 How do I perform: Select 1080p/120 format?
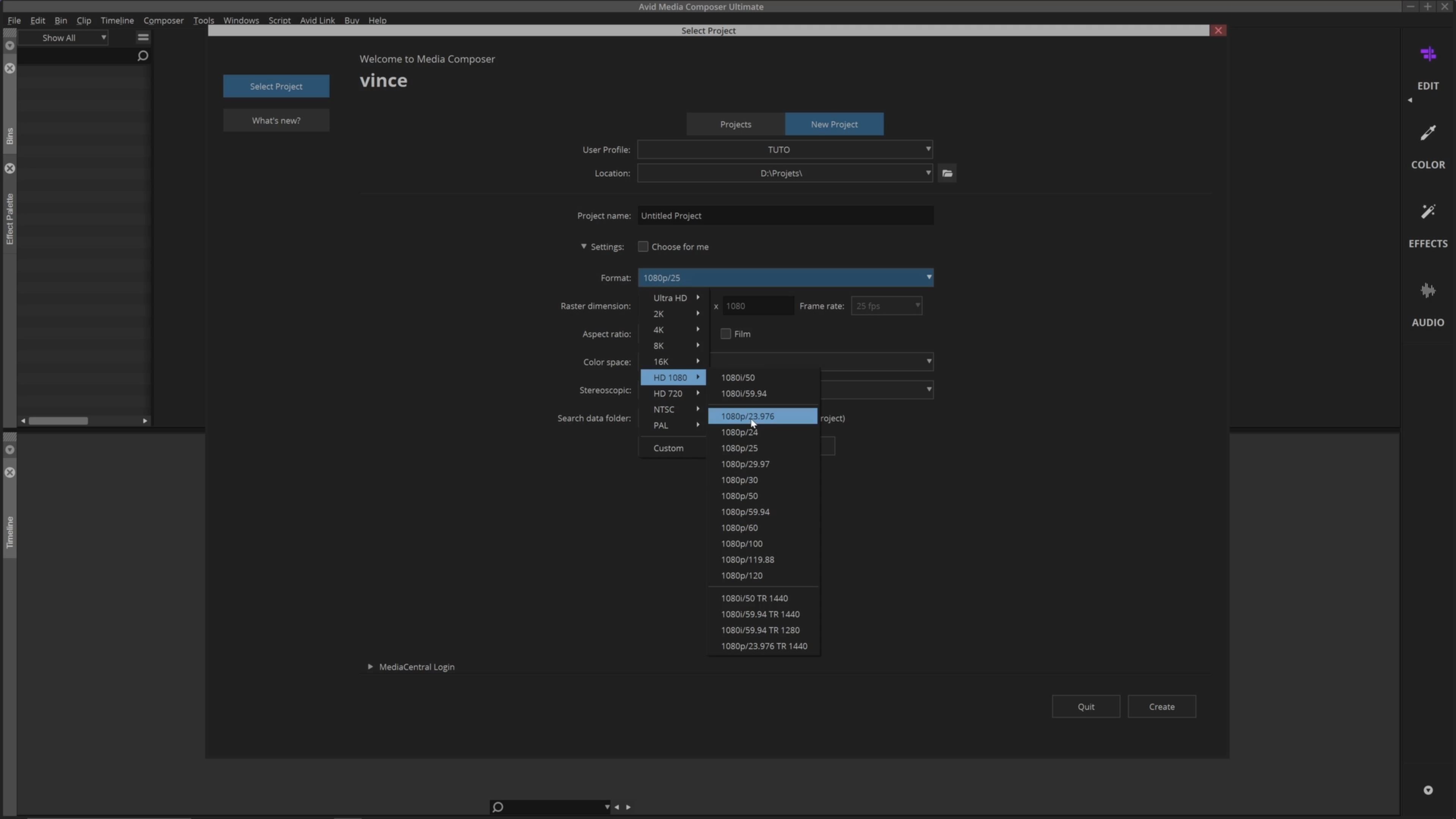763,576
